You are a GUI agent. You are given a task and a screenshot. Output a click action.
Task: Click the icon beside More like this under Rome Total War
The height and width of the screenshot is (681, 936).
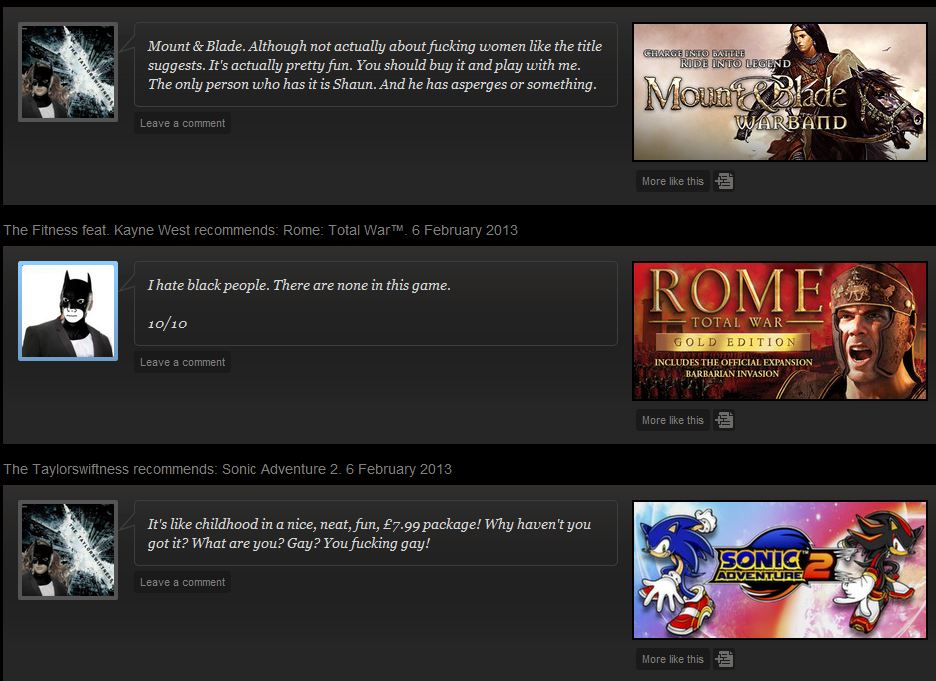tap(724, 420)
